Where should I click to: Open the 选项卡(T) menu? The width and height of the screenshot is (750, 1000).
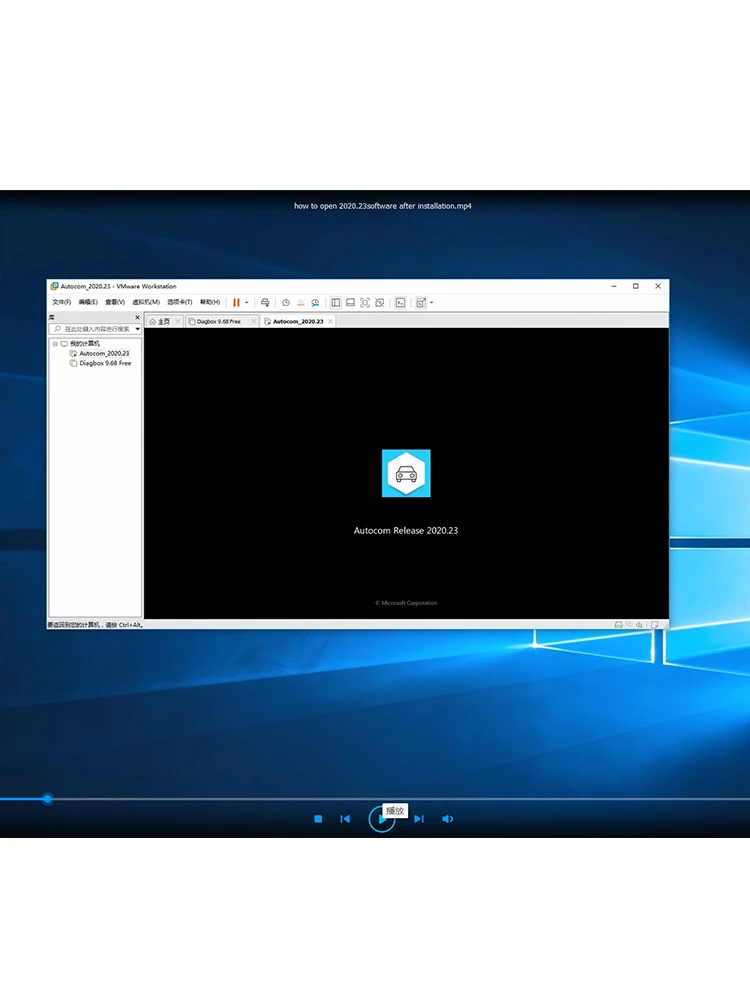pos(180,302)
